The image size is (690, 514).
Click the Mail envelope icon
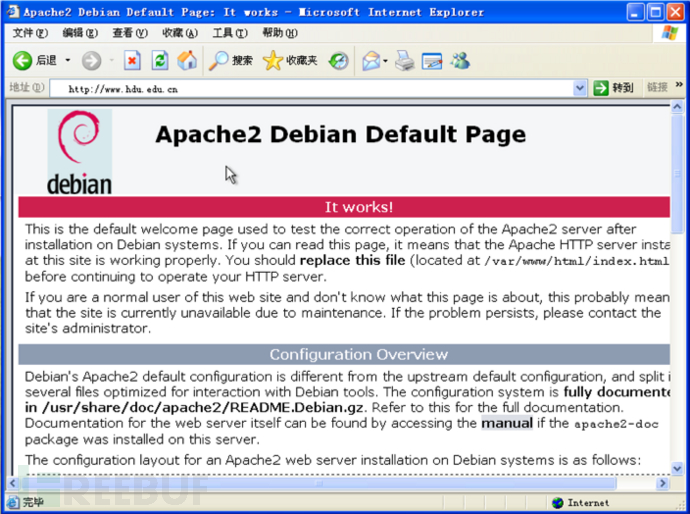tap(371, 61)
